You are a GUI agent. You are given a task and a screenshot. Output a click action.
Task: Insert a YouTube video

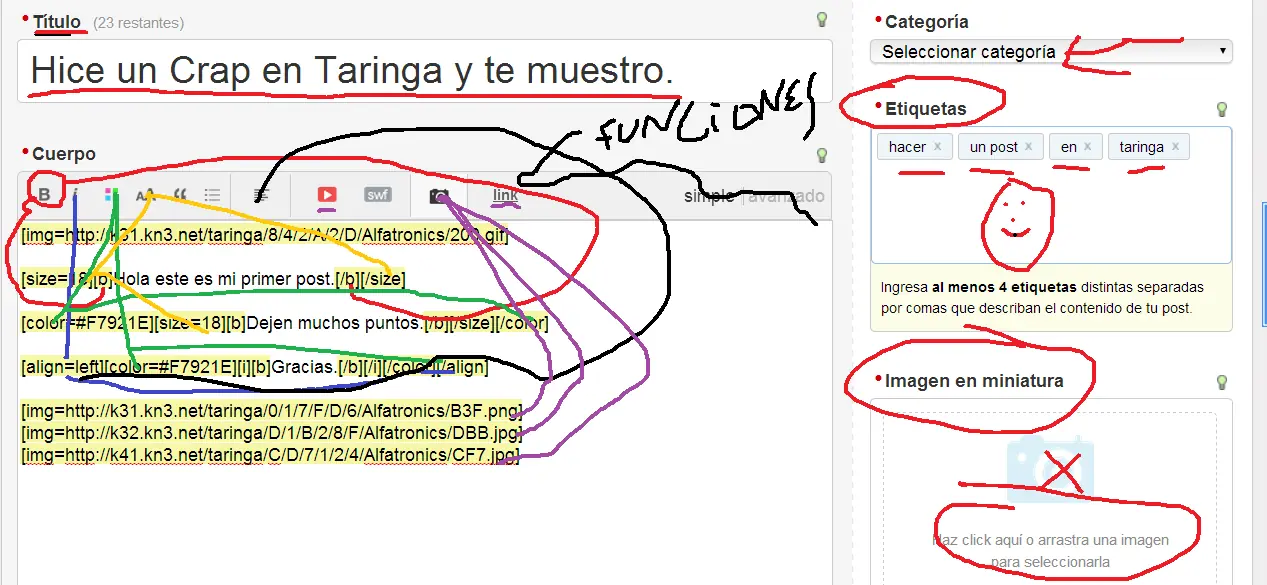coord(327,195)
